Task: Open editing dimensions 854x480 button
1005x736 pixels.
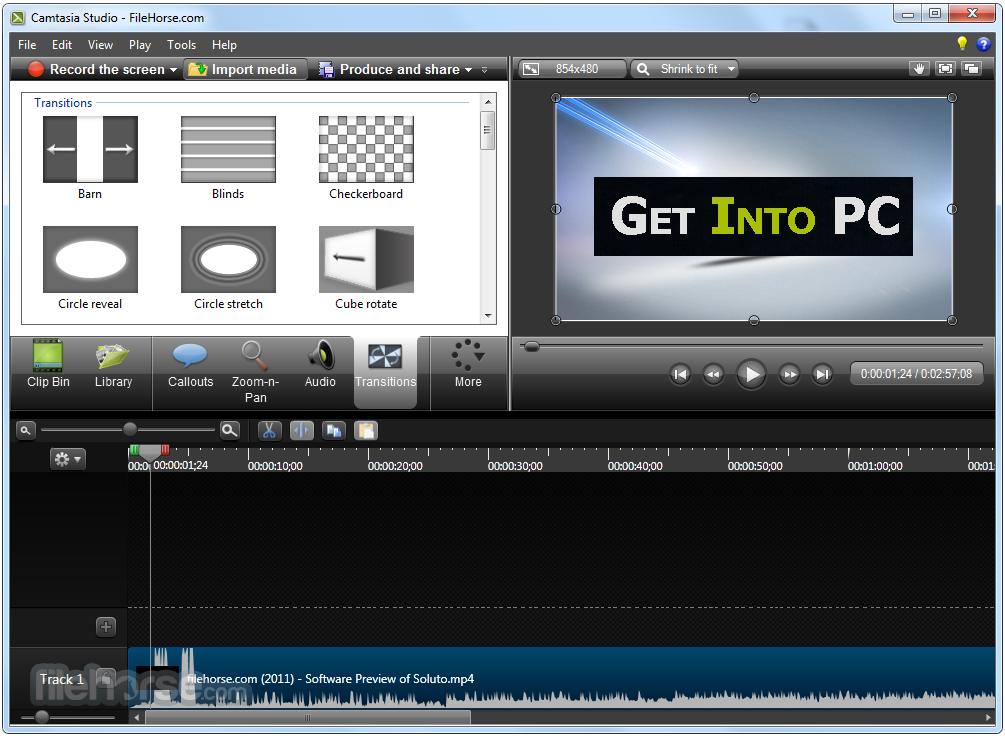Action: click(572, 69)
